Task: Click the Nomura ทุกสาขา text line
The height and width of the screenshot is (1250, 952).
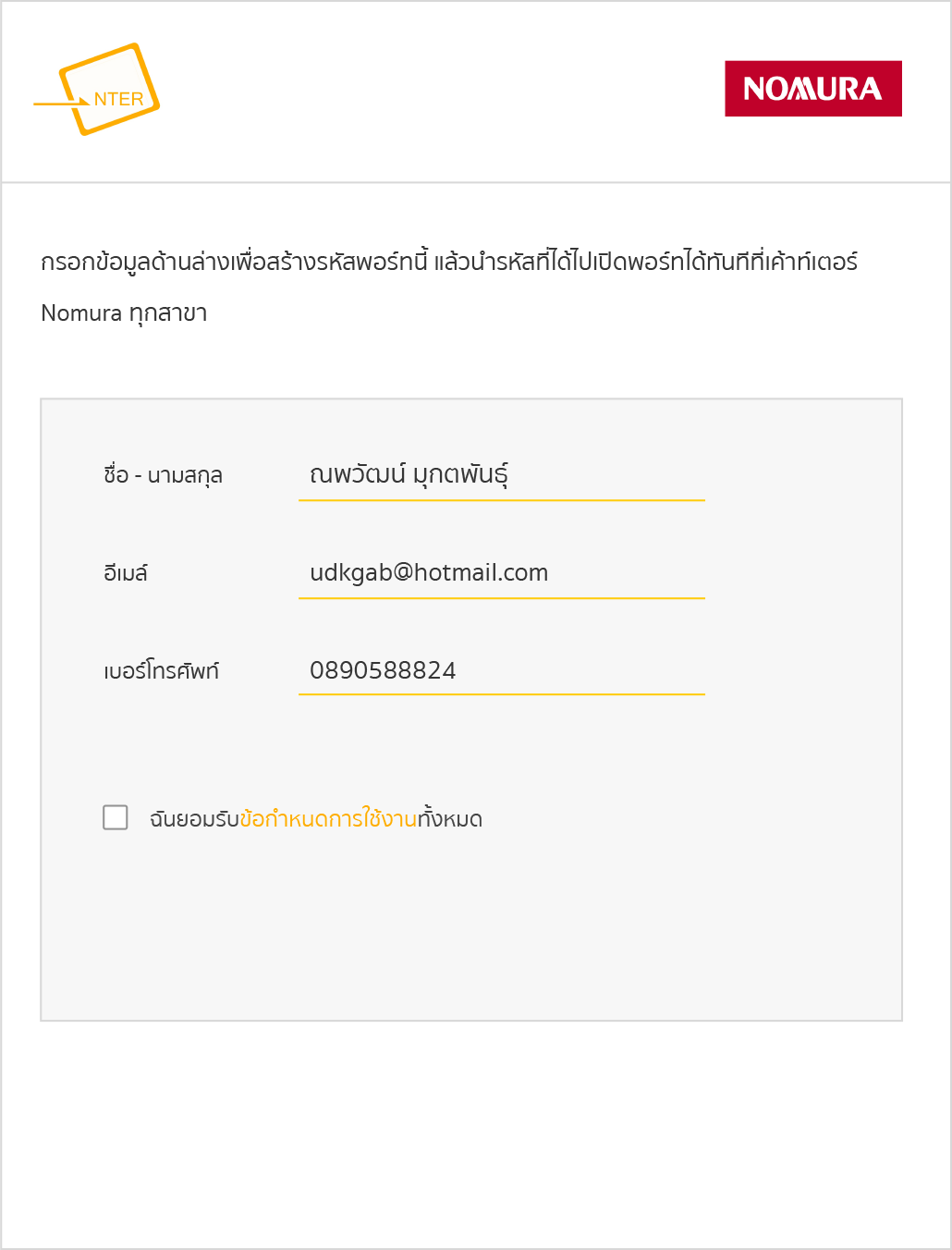Action: [124, 313]
